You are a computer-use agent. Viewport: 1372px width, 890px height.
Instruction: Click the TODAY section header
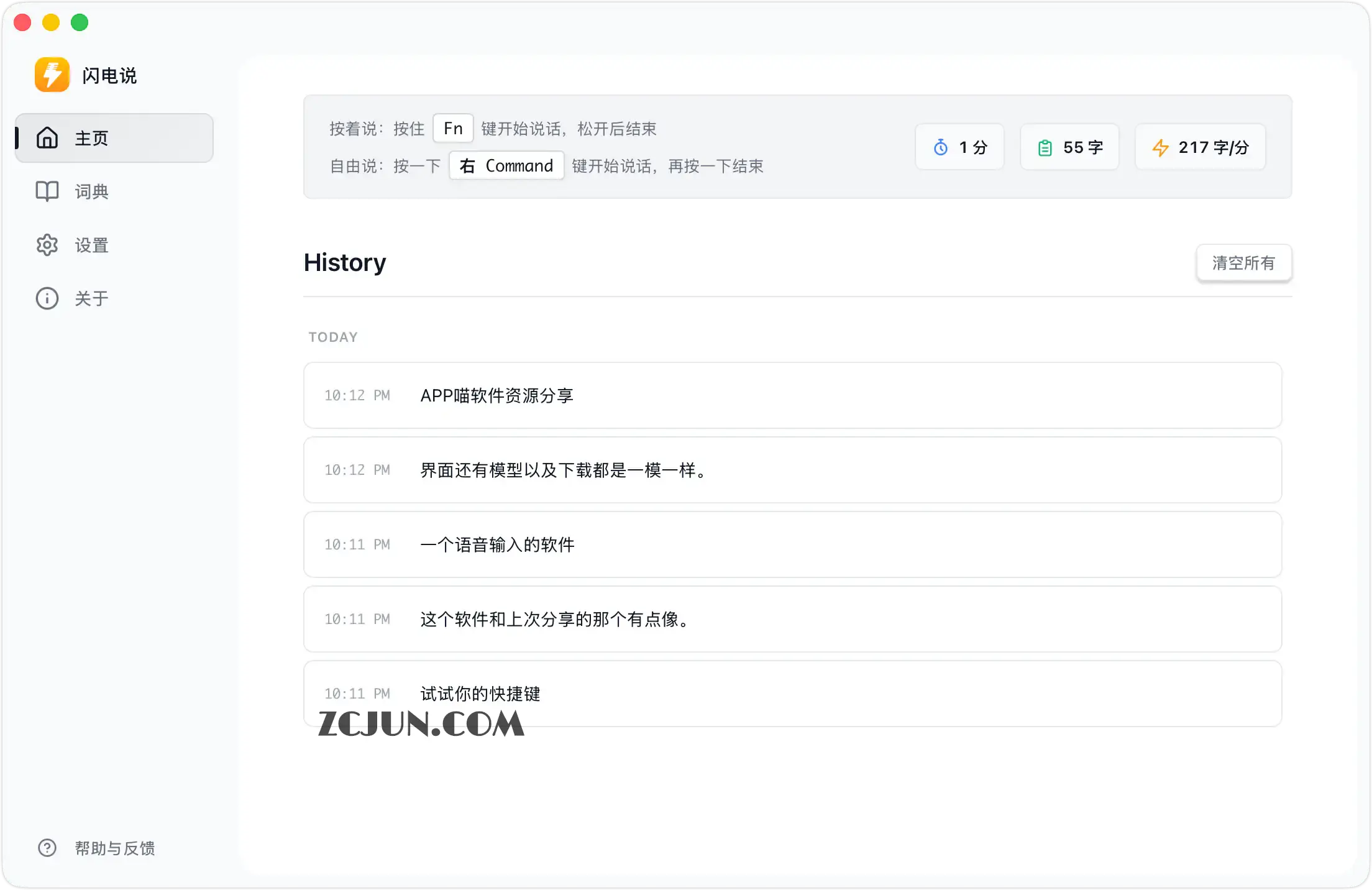click(x=333, y=337)
